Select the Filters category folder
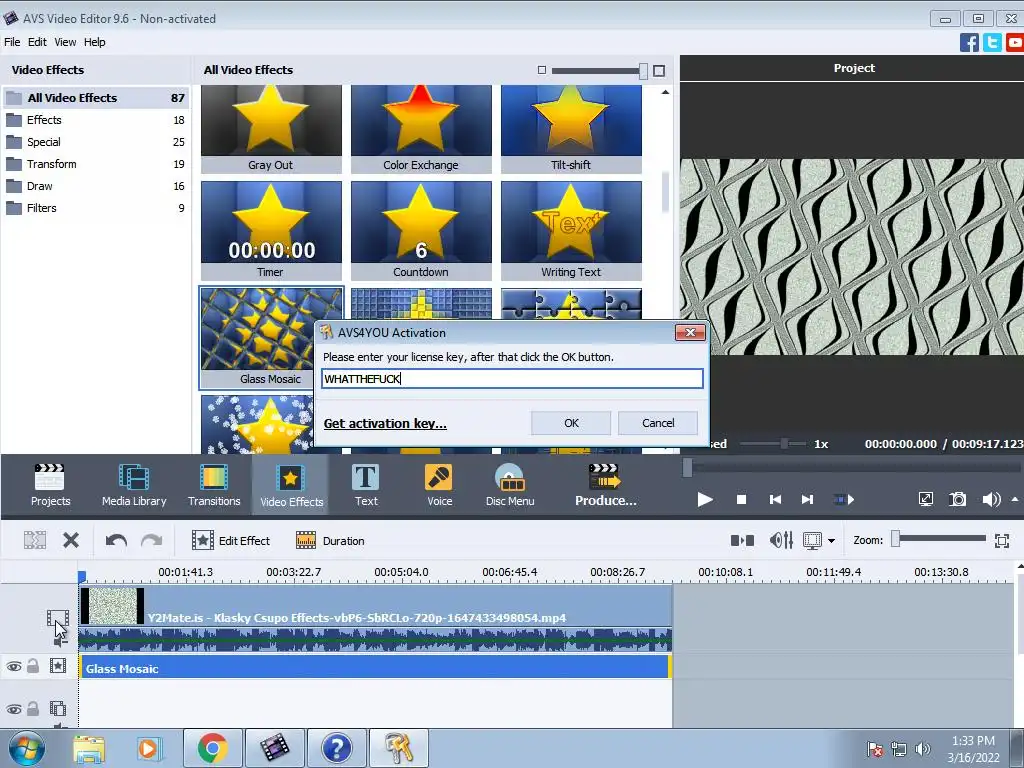Screen dimensions: 1024x768 pos(96,208)
